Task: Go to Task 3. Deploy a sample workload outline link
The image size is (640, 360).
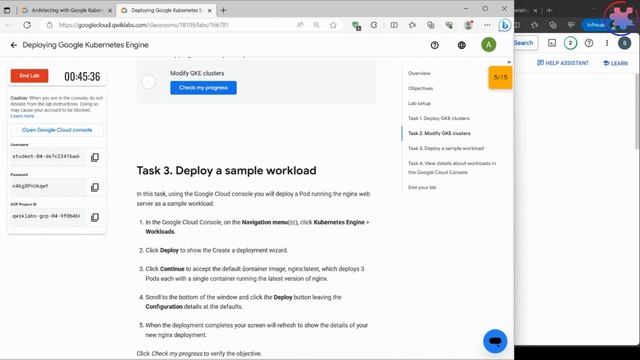Action: (x=446, y=149)
